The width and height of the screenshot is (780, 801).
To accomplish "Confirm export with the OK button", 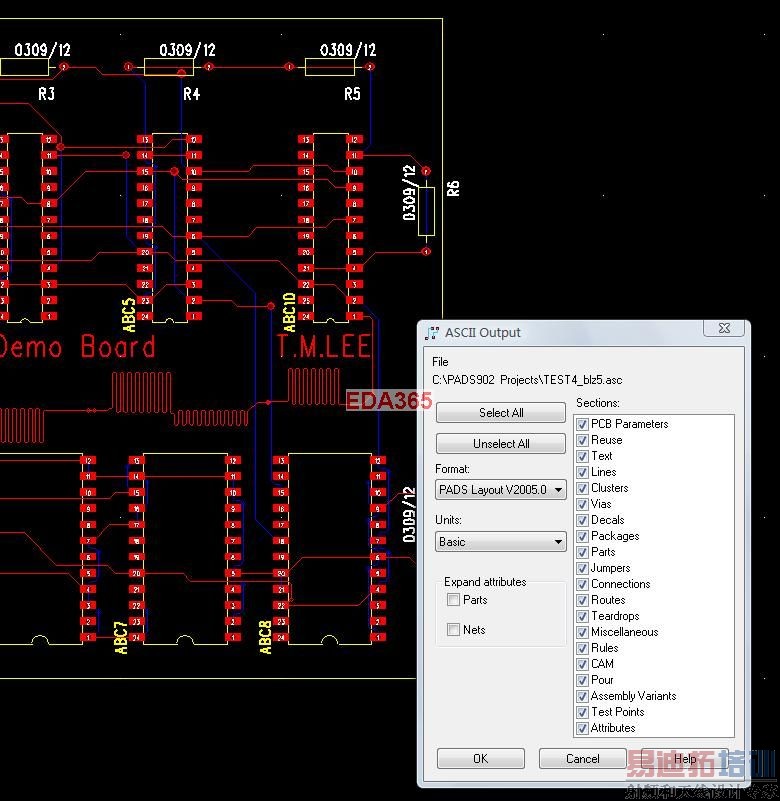I will point(480,759).
